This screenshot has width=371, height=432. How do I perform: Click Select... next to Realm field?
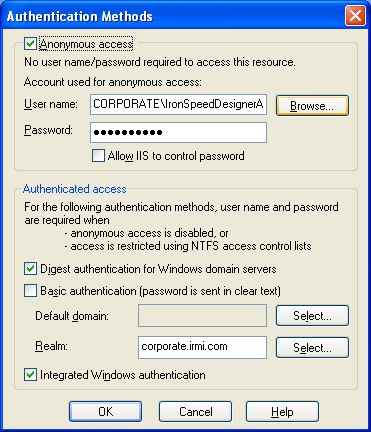pos(312,348)
